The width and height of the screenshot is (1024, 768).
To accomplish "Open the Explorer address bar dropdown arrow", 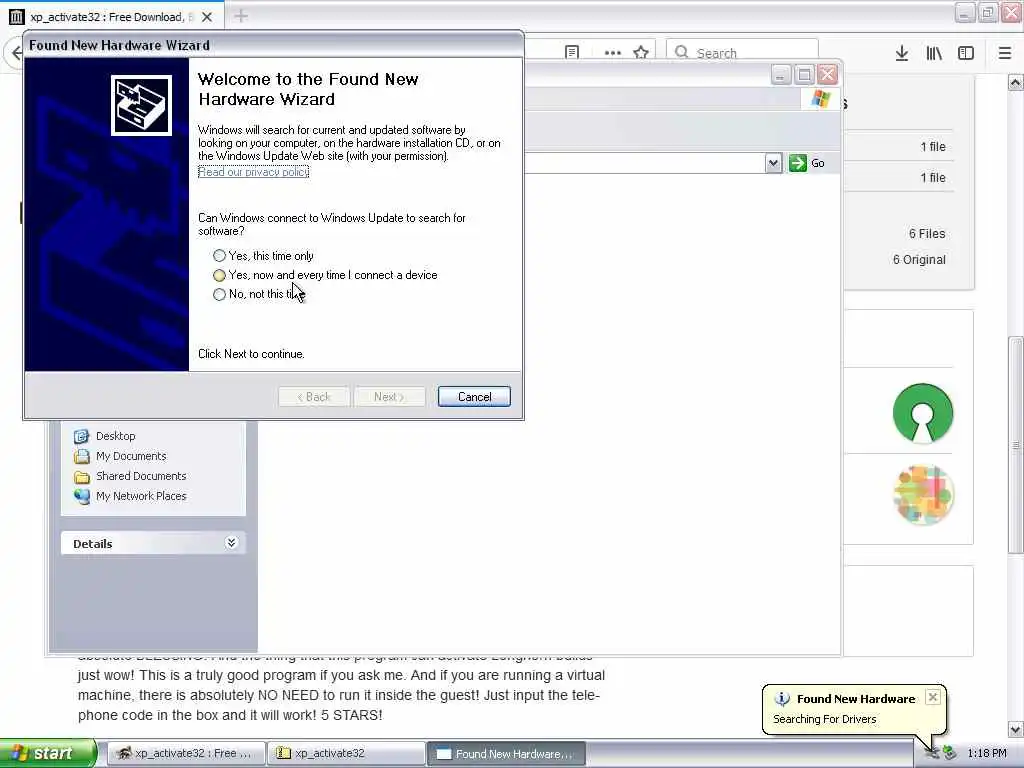I will point(773,163).
